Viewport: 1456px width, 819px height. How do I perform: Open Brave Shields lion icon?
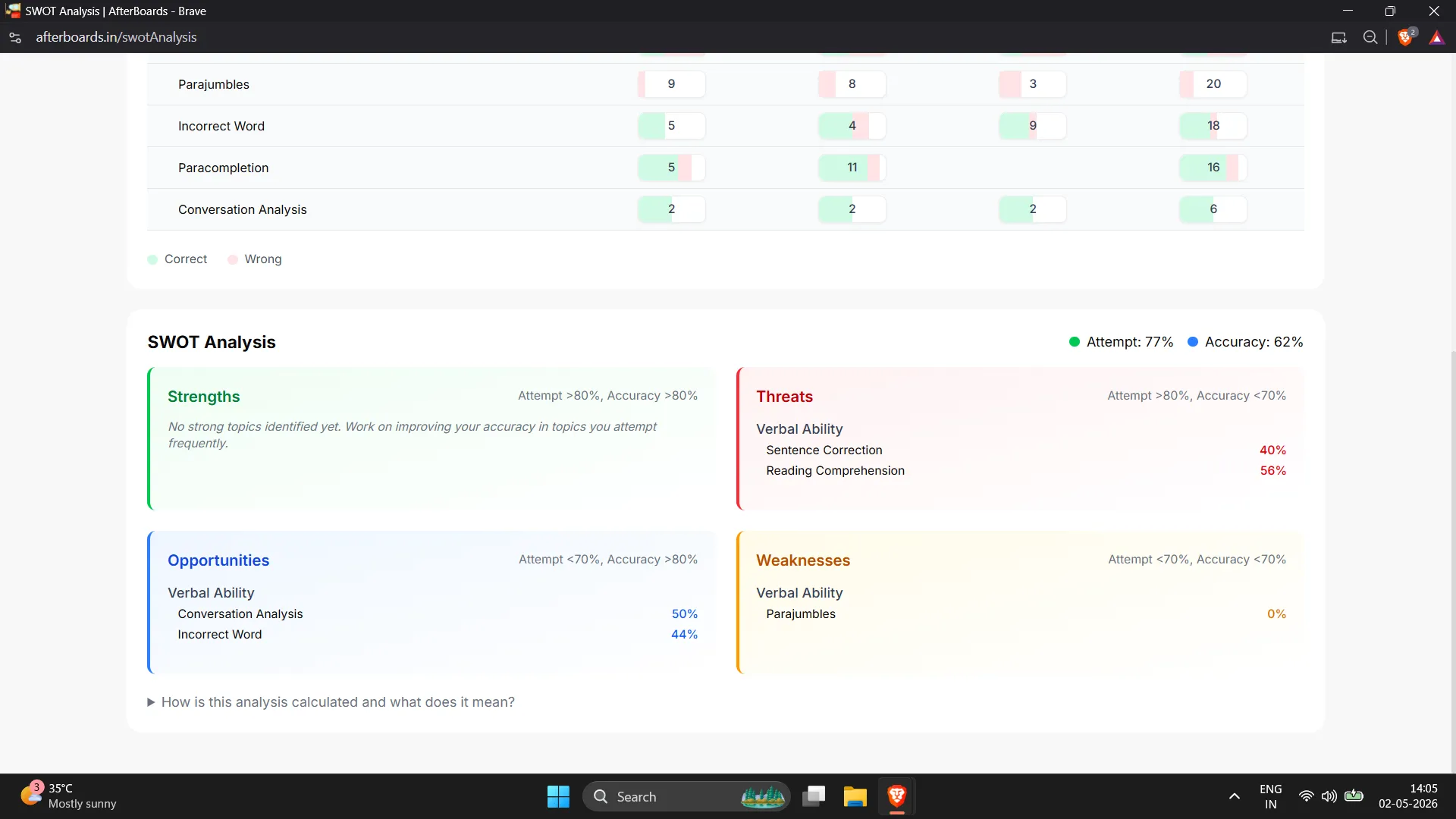[x=1405, y=37]
